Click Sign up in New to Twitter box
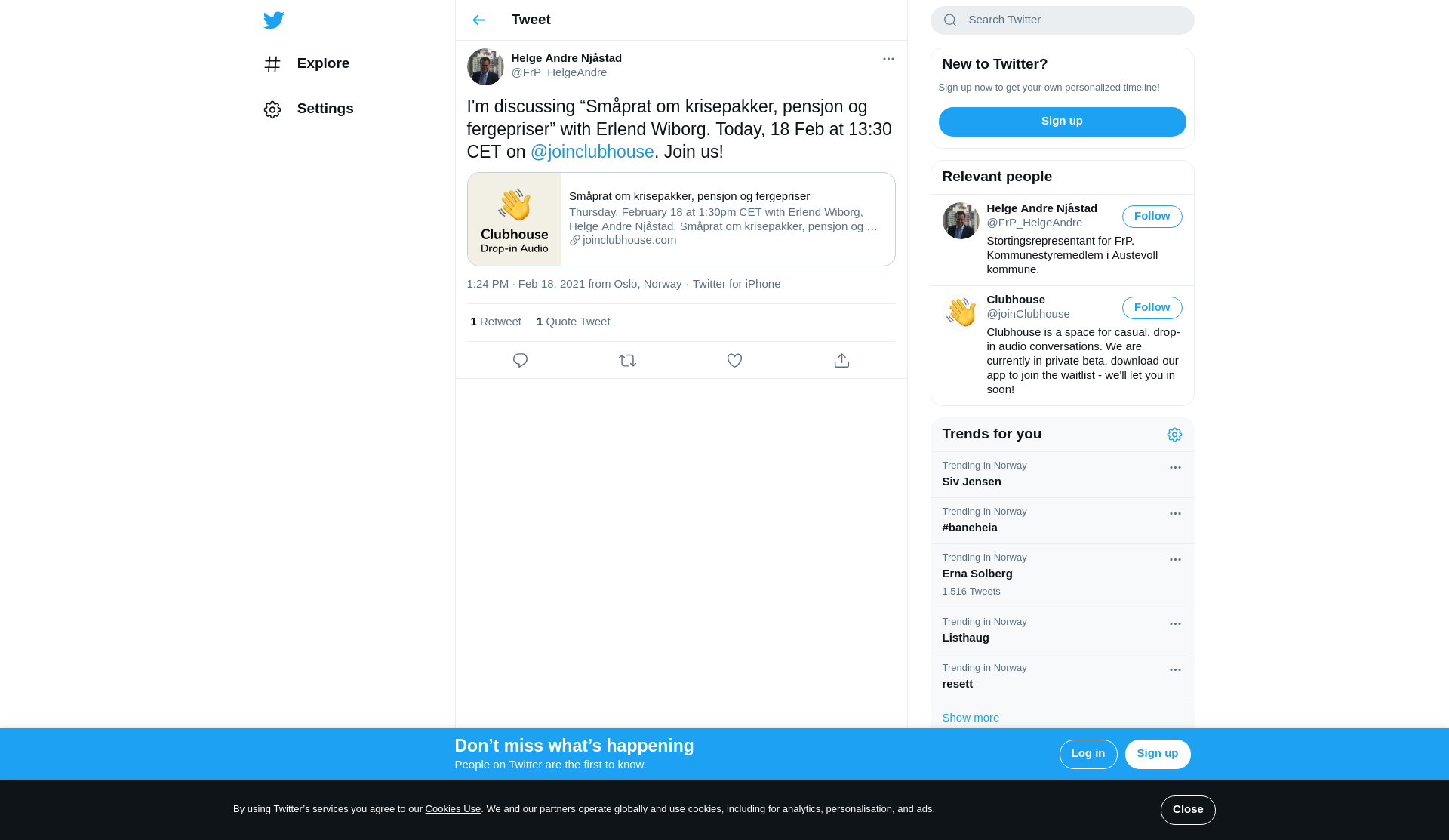Image resolution: width=1449 pixels, height=840 pixels. click(1062, 122)
